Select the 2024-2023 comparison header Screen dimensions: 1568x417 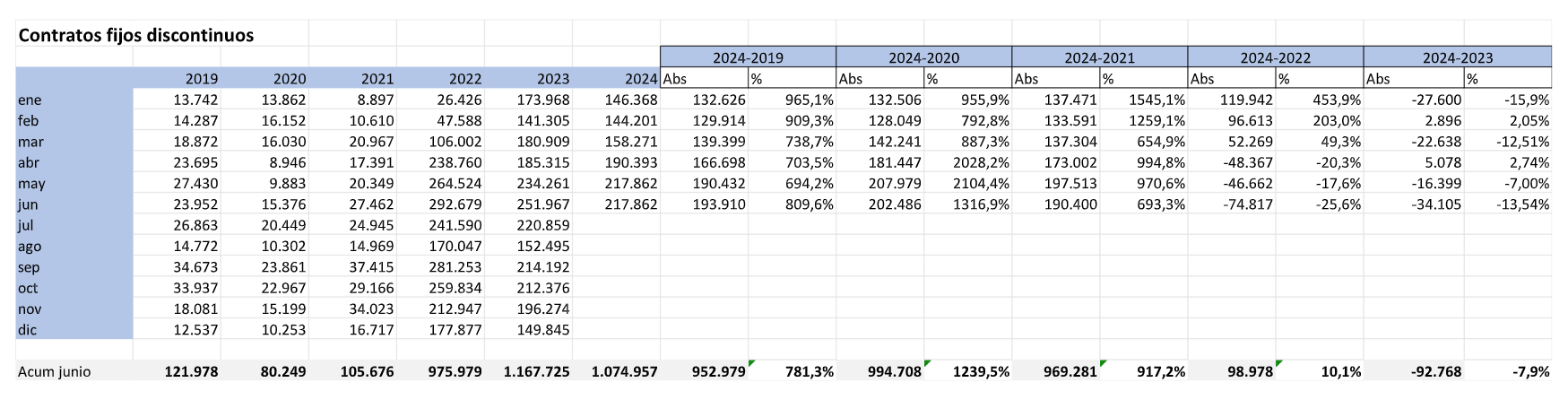pyautogui.click(x=1457, y=57)
